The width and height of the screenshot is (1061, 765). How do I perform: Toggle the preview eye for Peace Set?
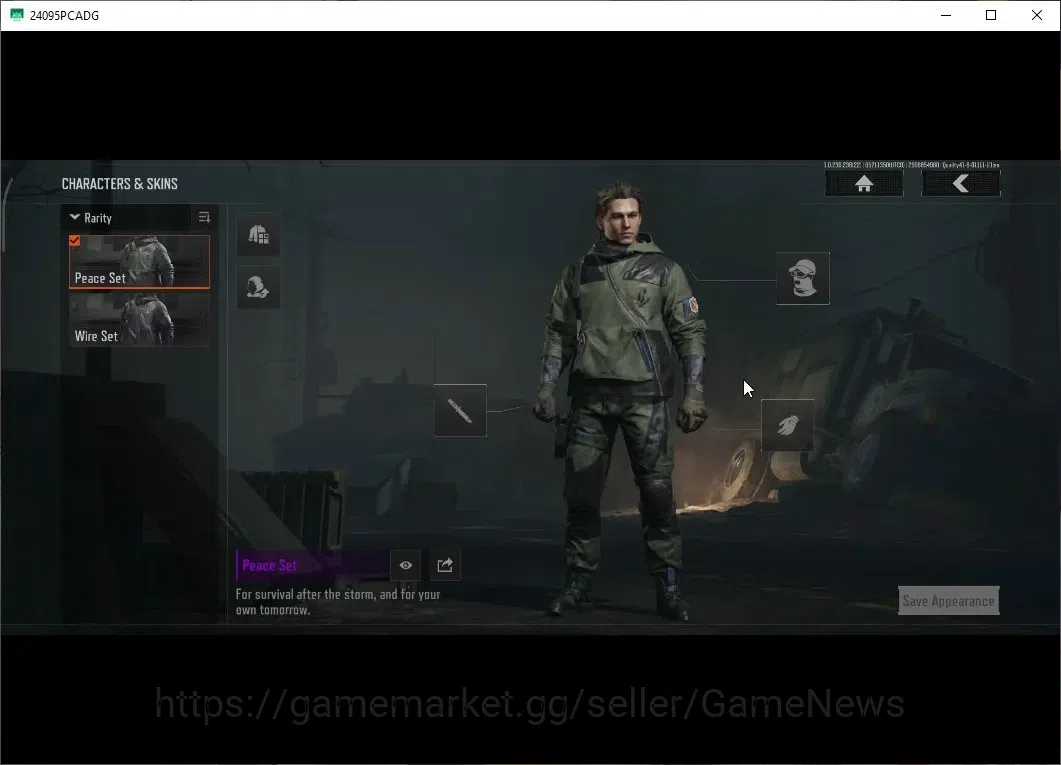(406, 565)
